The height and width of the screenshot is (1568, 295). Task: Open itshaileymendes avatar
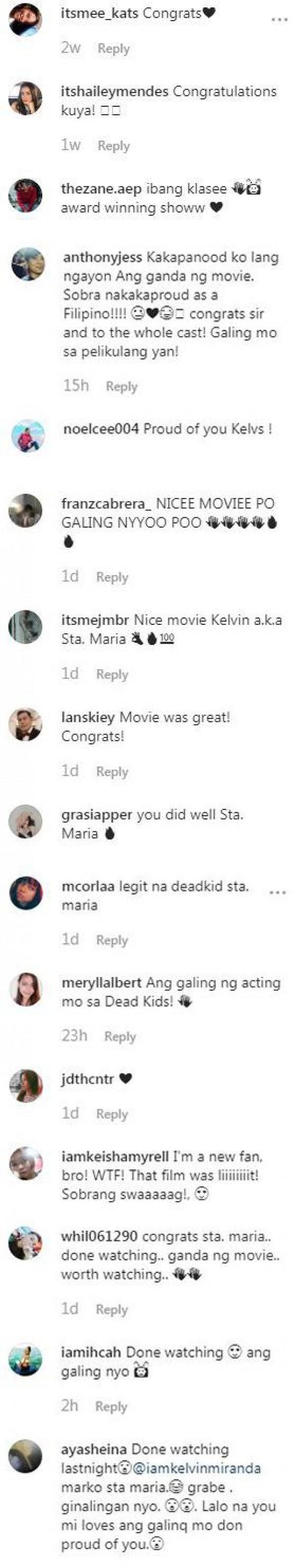click(x=26, y=97)
